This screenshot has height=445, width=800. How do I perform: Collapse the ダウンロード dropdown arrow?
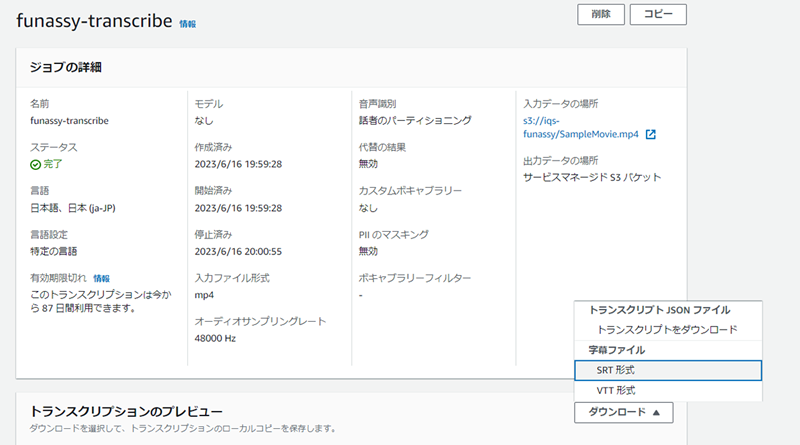pyautogui.click(x=656, y=412)
